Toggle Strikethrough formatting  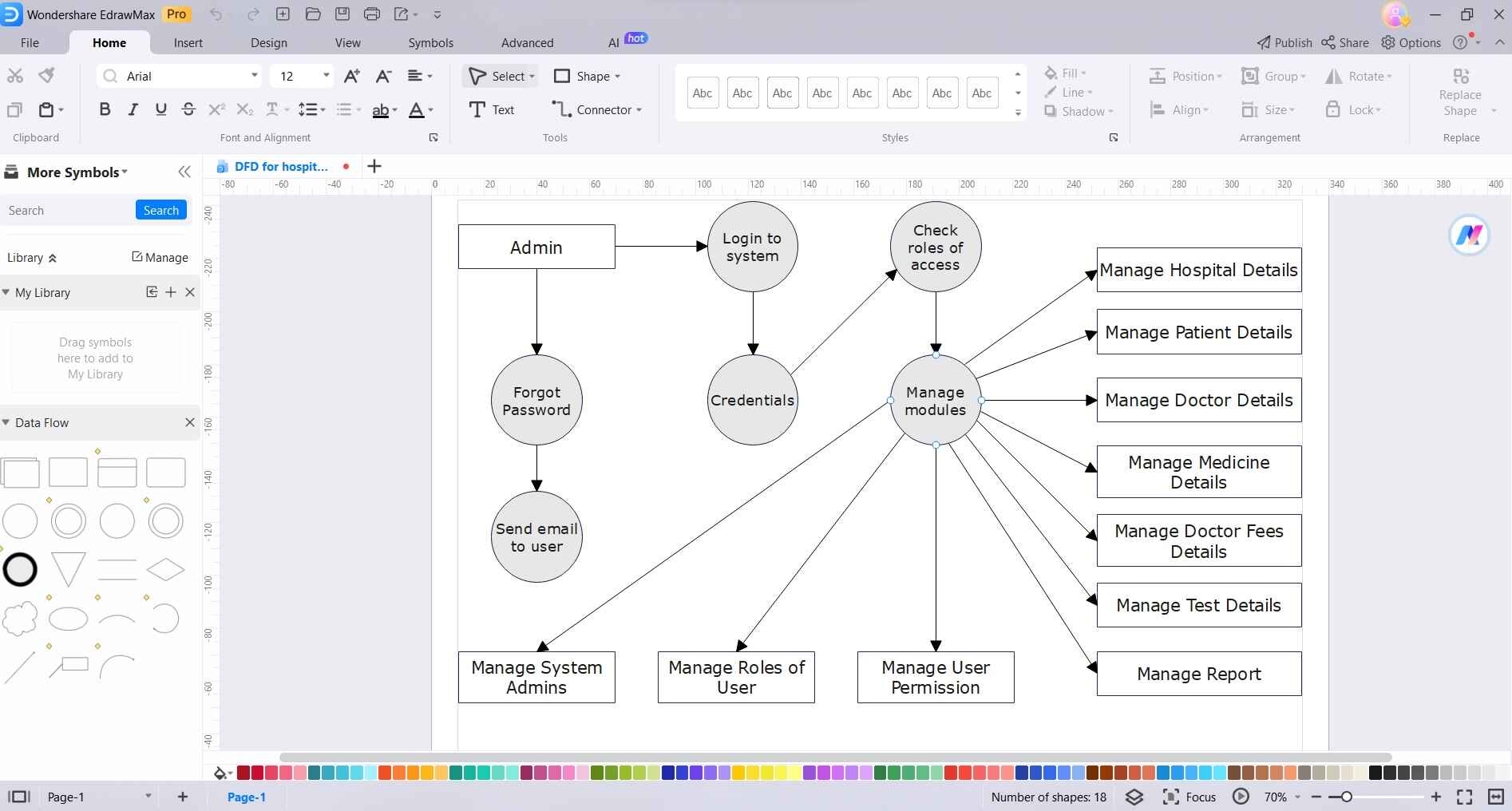(x=188, y=109)
